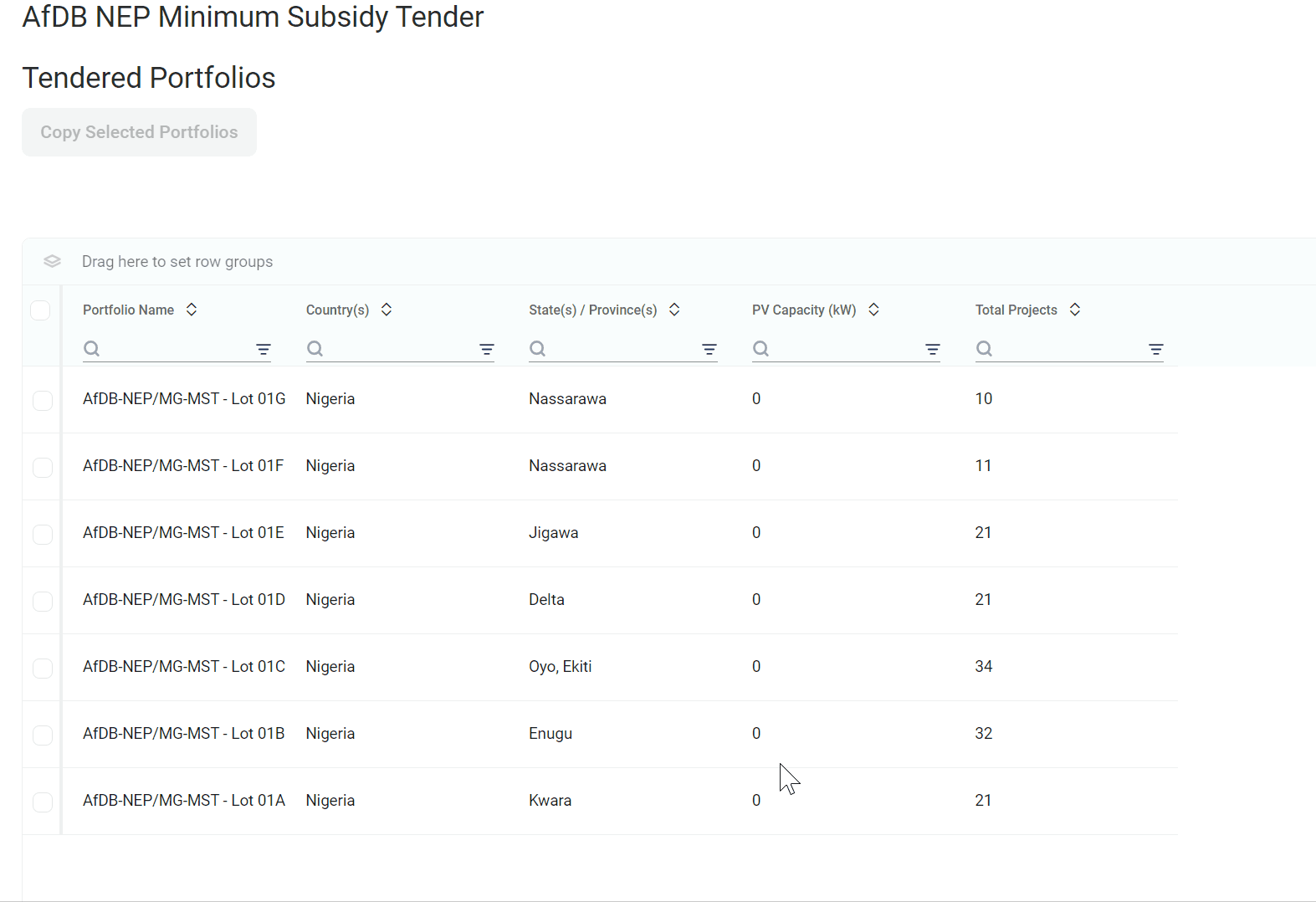1316x902 pixels.
Task: Click Nigeria in the Lot 01G row
Action: point(330,399)
